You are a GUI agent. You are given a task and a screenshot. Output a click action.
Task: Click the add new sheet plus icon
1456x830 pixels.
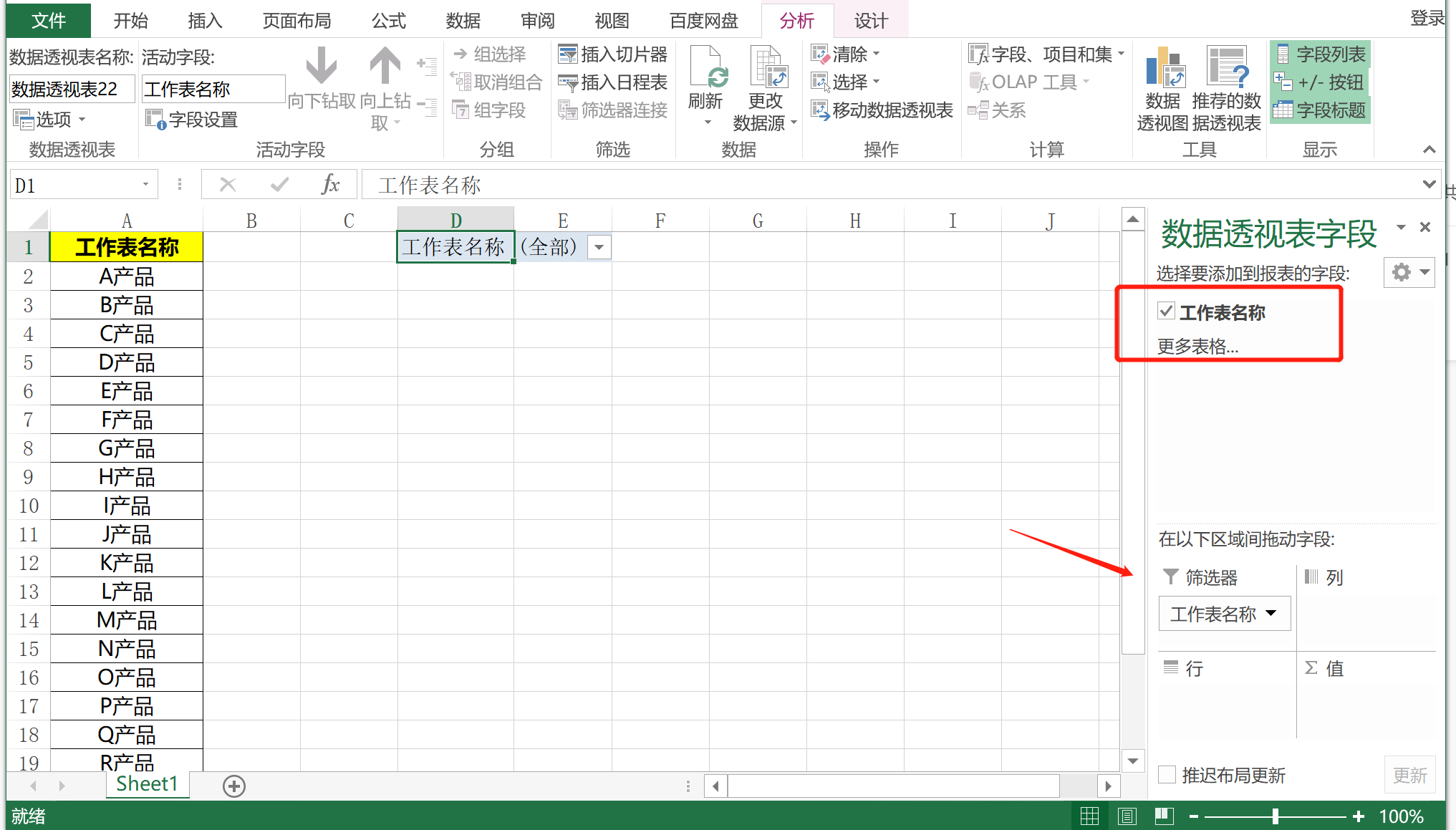click(234, 786)
